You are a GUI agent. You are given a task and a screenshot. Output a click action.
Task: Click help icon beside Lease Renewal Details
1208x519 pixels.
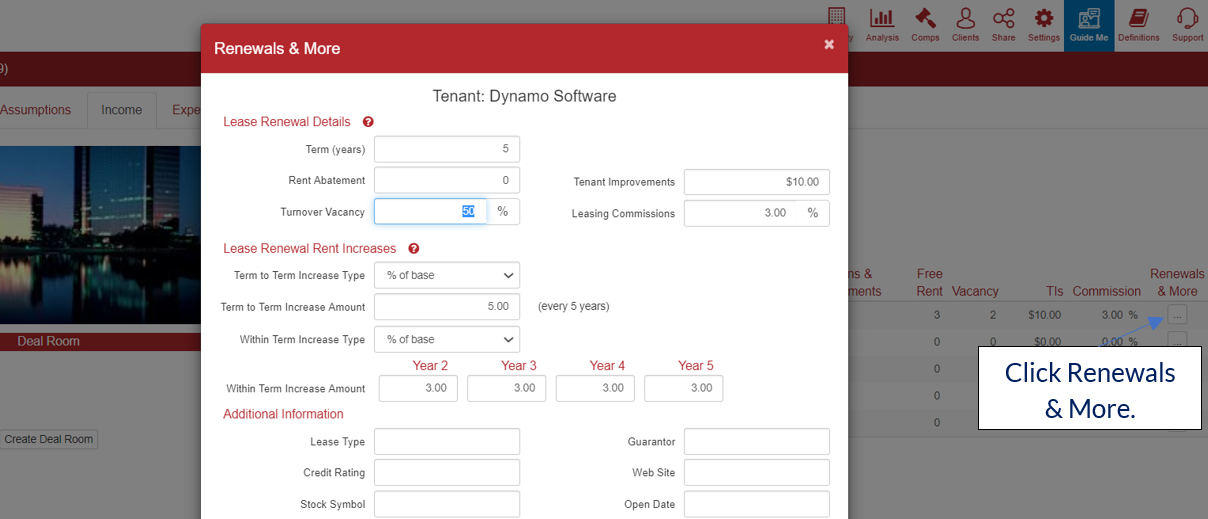(x=368, y=122)
